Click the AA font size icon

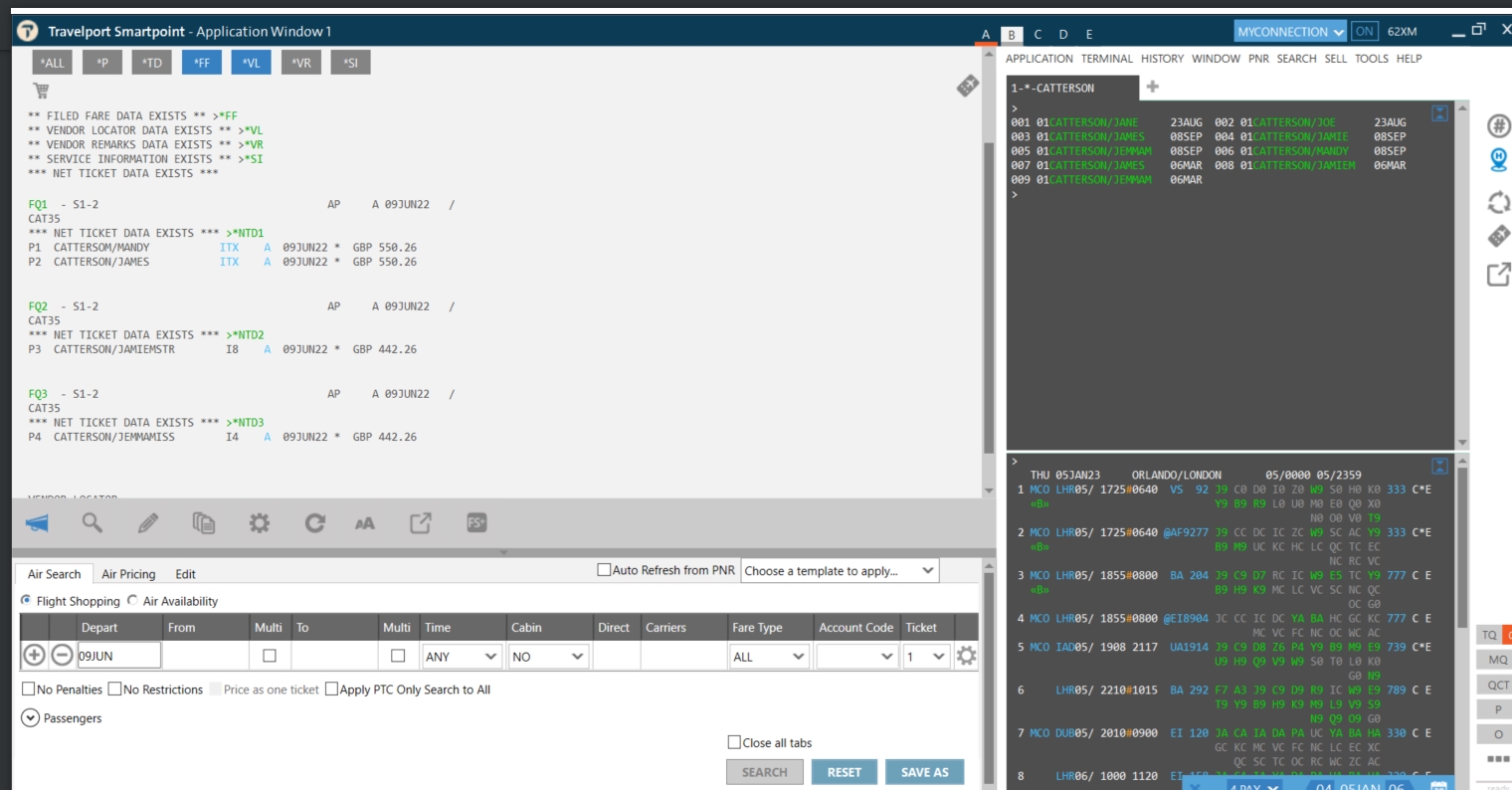point(365,523)
